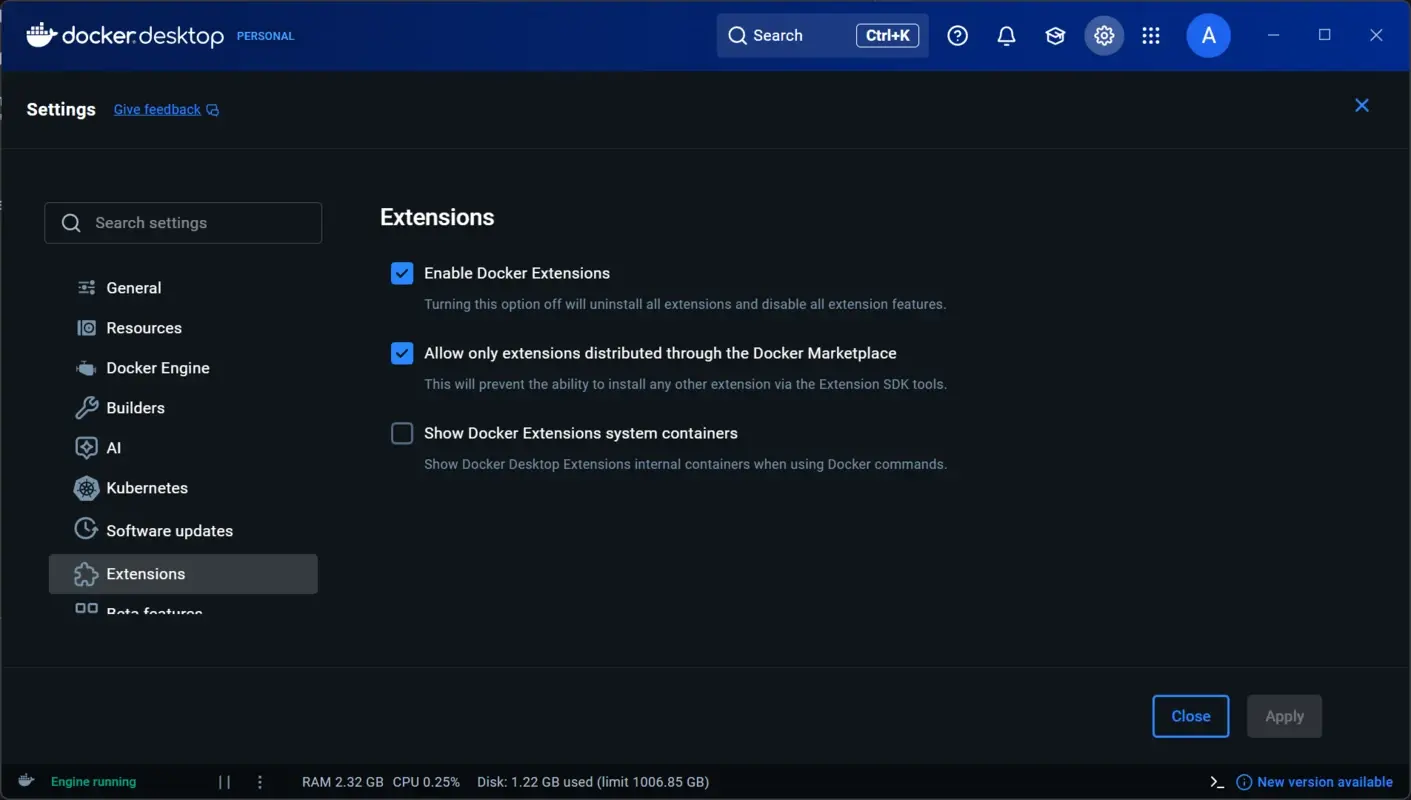Switch to the General settings tab

point(133,287)
